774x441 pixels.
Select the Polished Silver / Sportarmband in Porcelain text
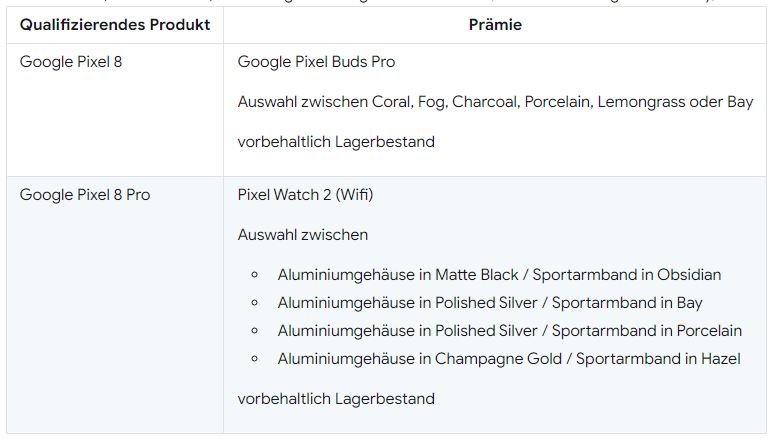coord(509,331)
